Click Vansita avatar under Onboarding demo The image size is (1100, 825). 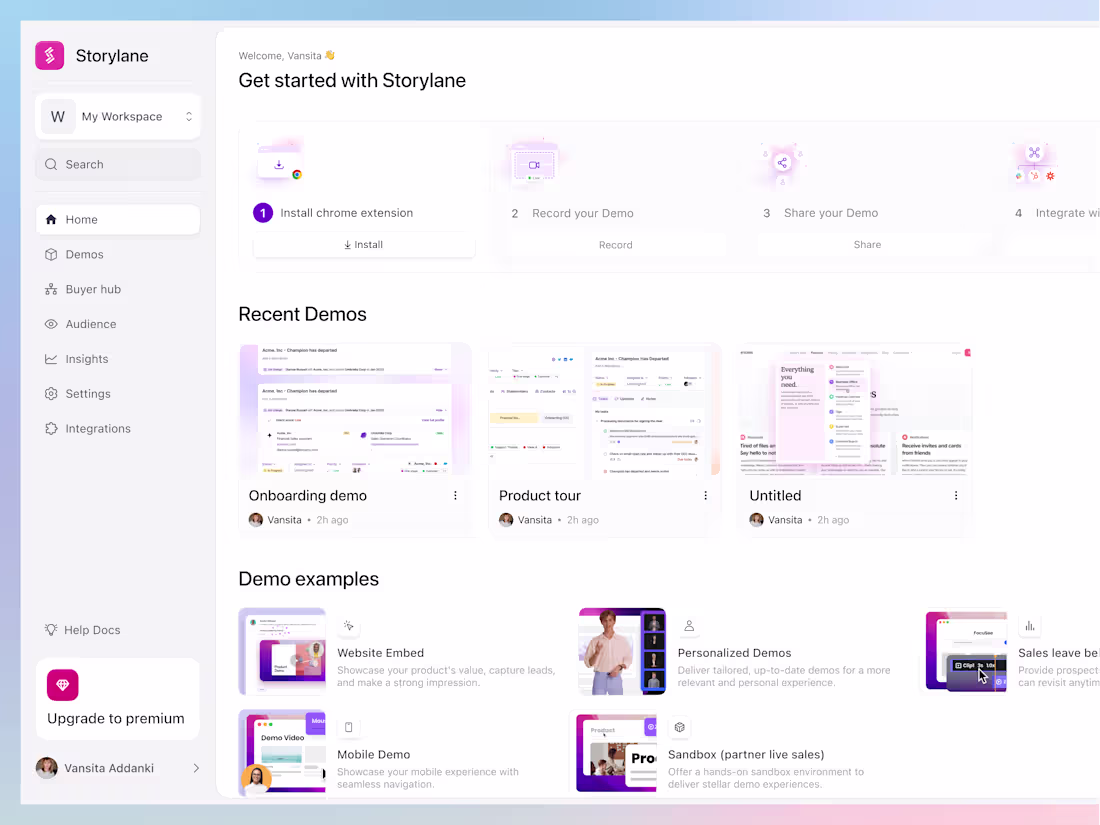point(256,520)
